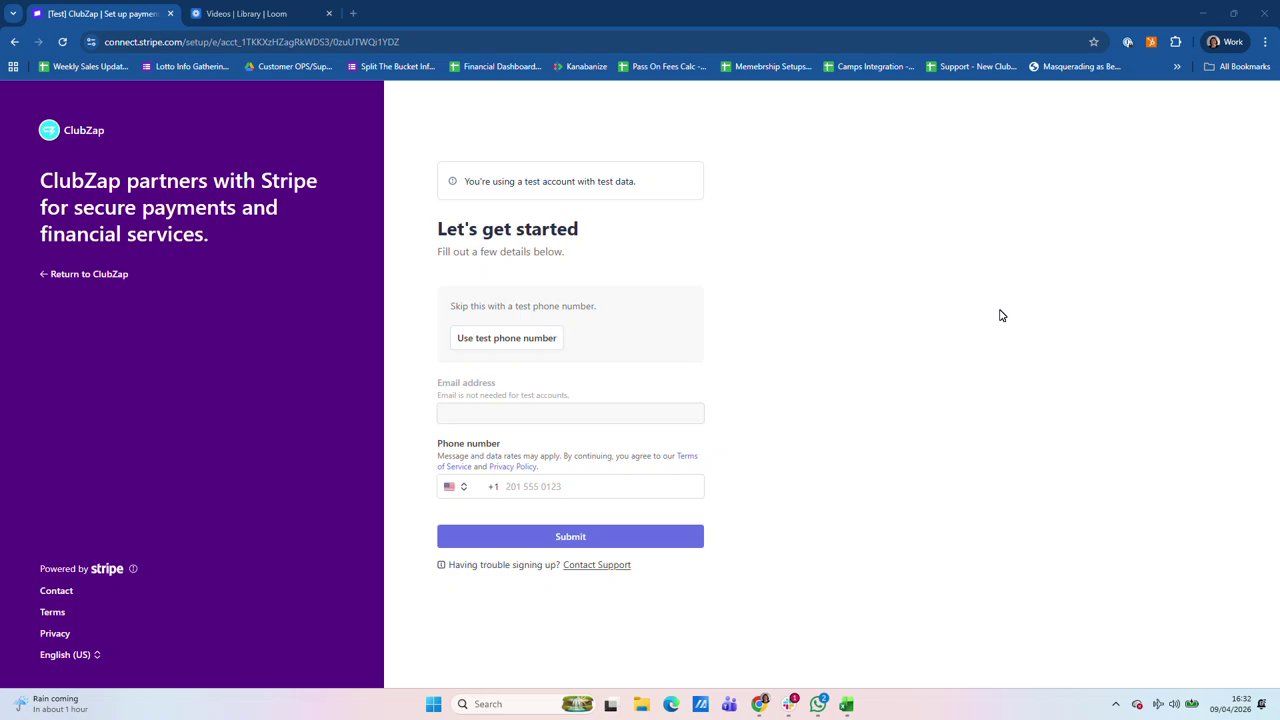Open Chrome three-dot menu
The width and height of the screenshot is (1280, 720).
point(1265,42)
